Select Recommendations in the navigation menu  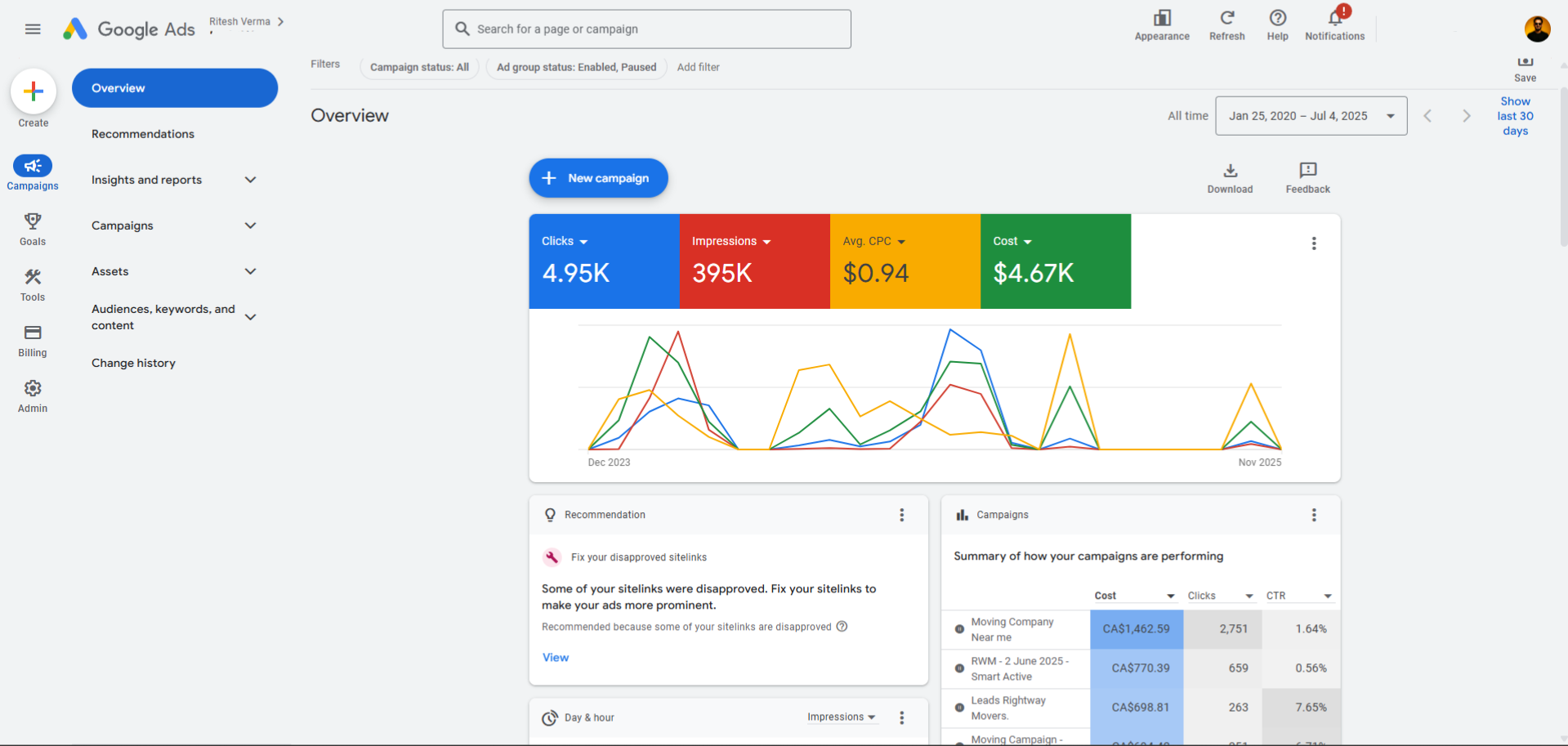(x=143, y=134)
